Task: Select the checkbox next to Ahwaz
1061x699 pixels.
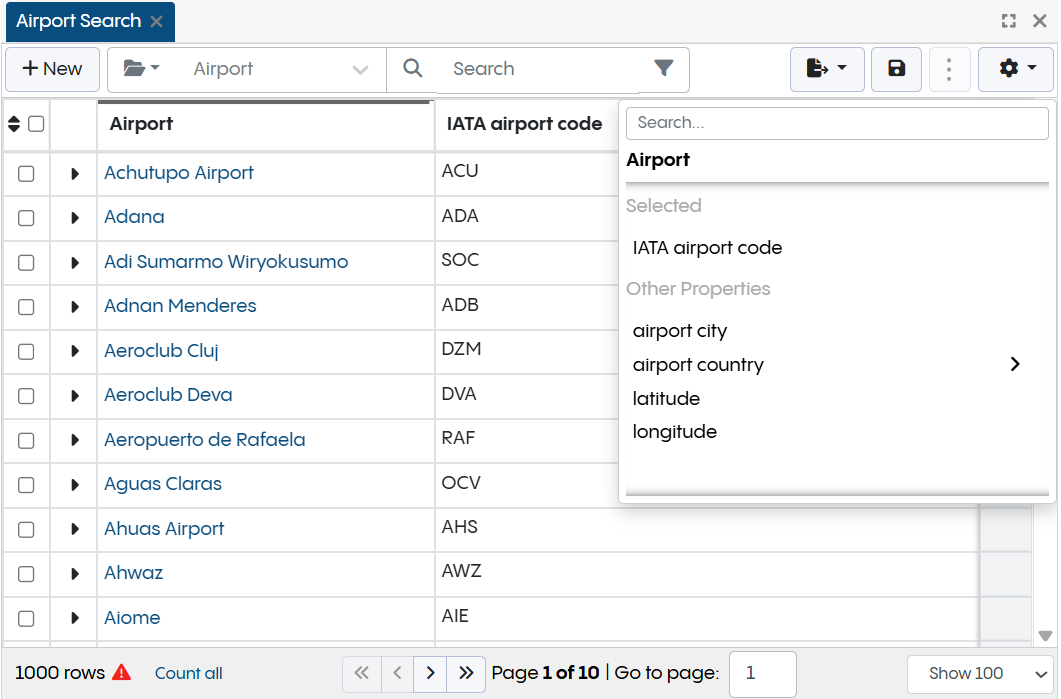Action: (26, 573)
